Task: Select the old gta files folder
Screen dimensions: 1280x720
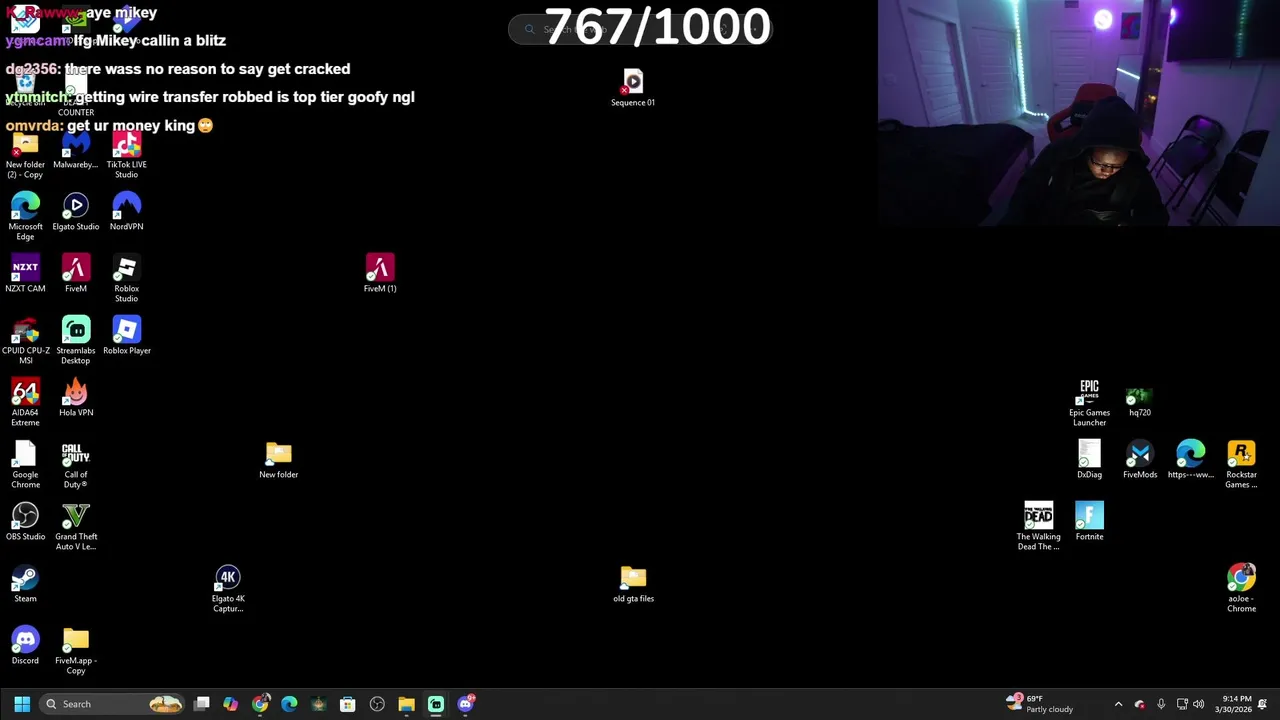Action: point(633,584)
